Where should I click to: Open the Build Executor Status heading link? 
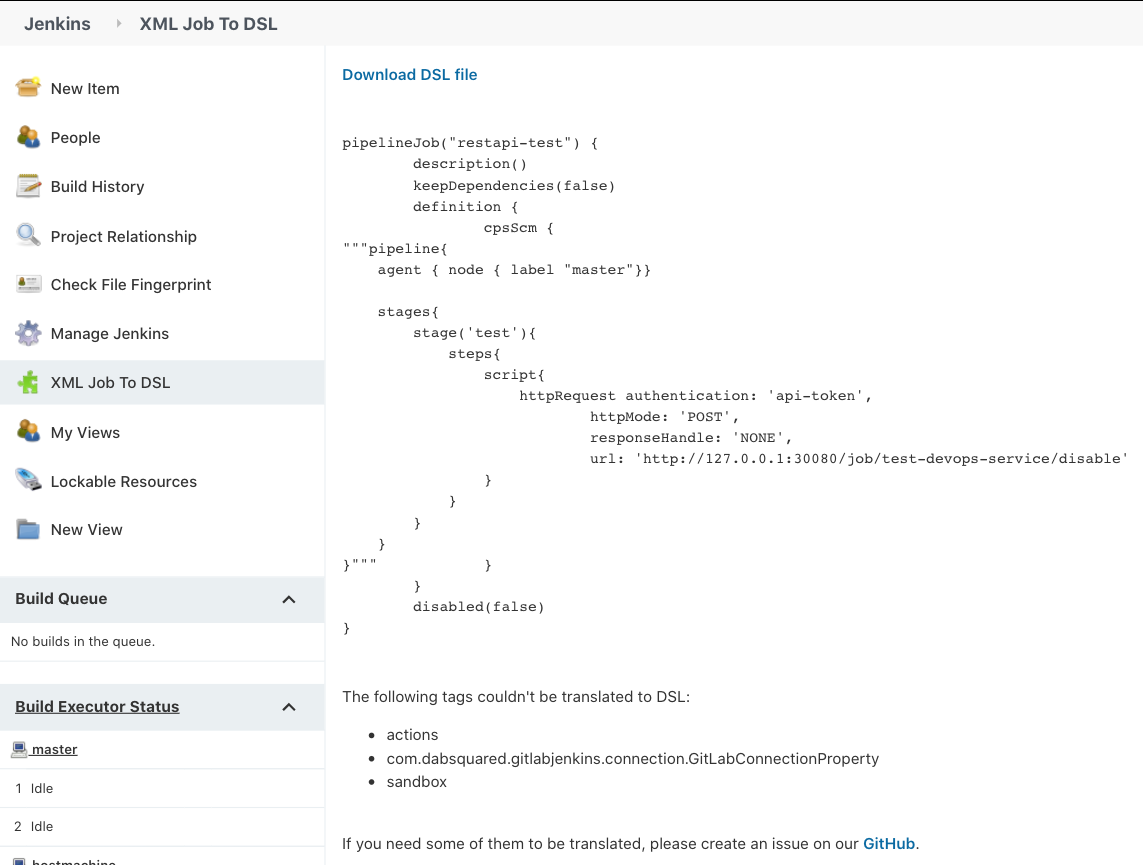coord(97,706)
